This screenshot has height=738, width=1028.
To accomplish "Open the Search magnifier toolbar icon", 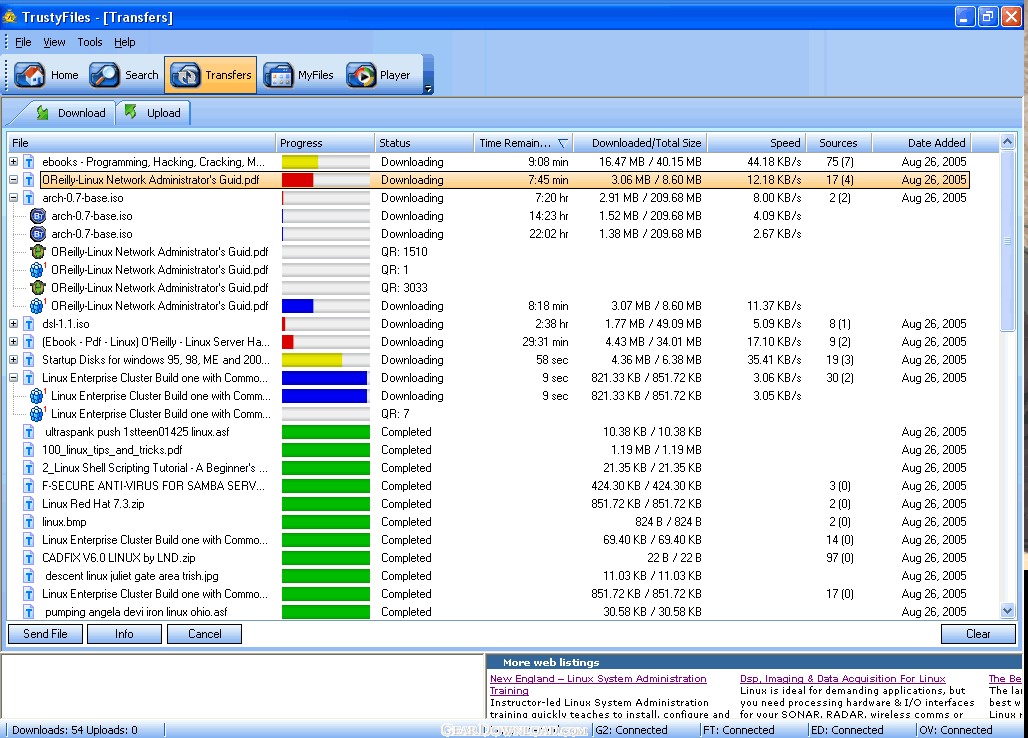I will click(x=104, y=75).
